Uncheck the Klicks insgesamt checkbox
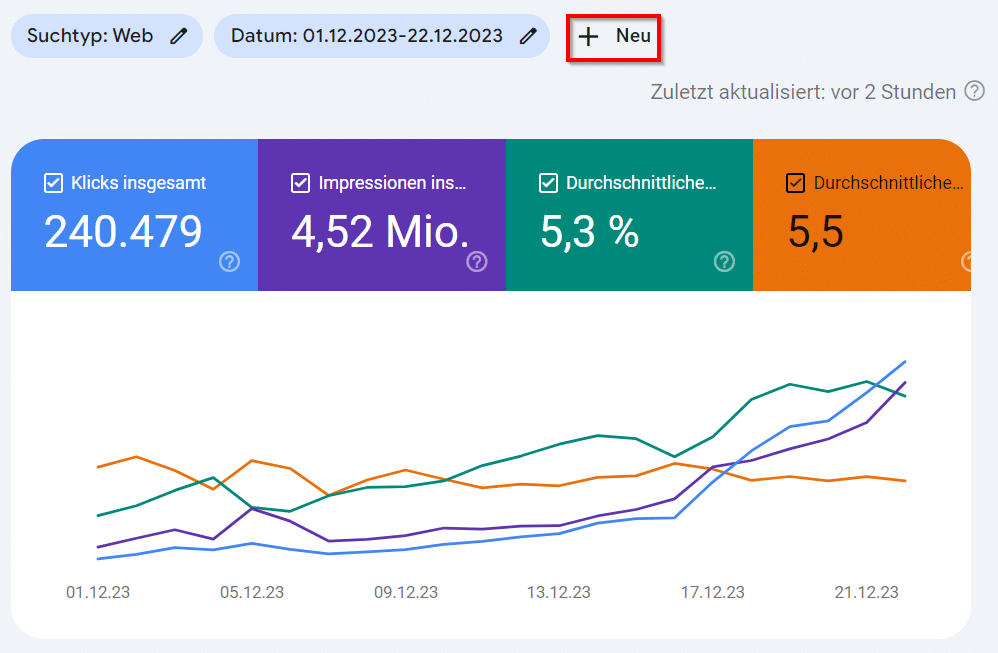This screenshot has height=653, width=998. coord(52,183)
